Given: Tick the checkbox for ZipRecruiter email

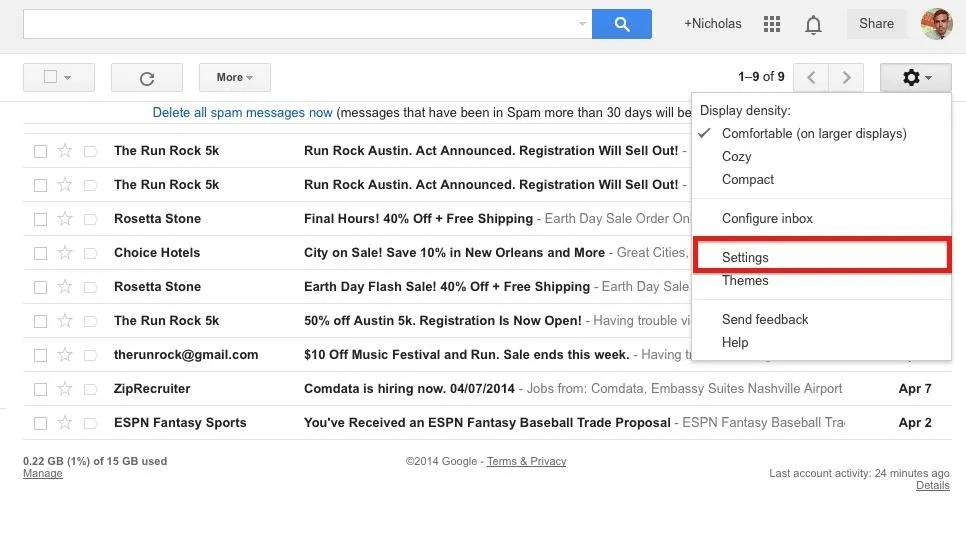Looking at the screenshot, I should (41, 389).
